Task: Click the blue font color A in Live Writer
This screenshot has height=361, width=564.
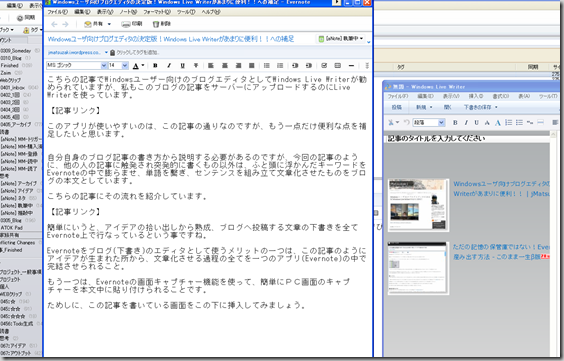Action: tap(498, 123)
